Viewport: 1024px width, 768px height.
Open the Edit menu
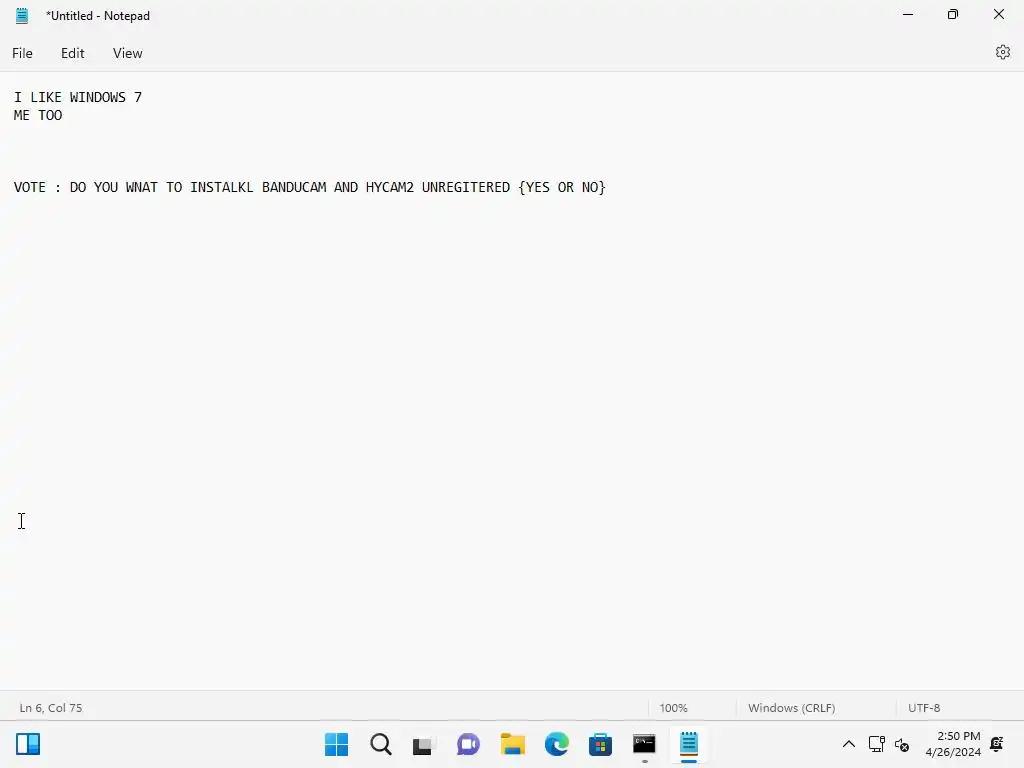pyautogui.click(x=72, y=54)
